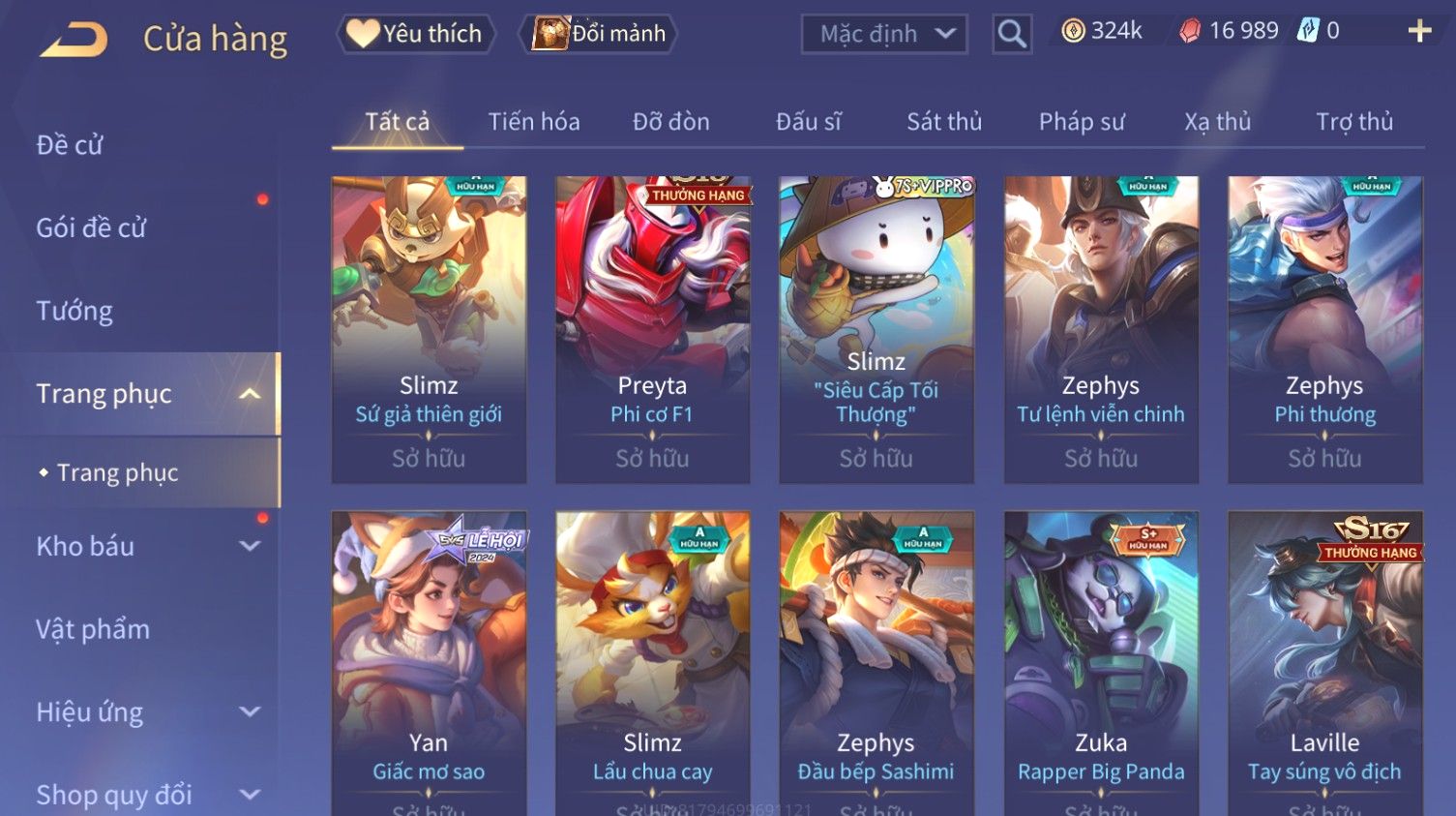Go to Tướng in sidebar
The width and height of the screenshot is (1456, 816).
74,311
